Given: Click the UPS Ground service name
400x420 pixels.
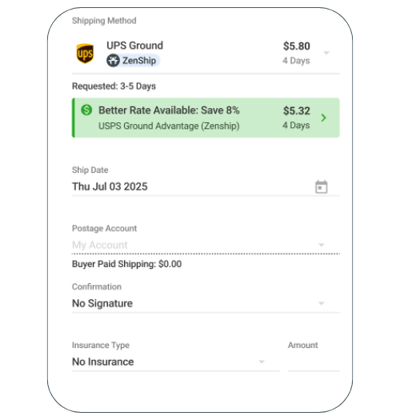Looking at the screenshot, I should [135, 45].
